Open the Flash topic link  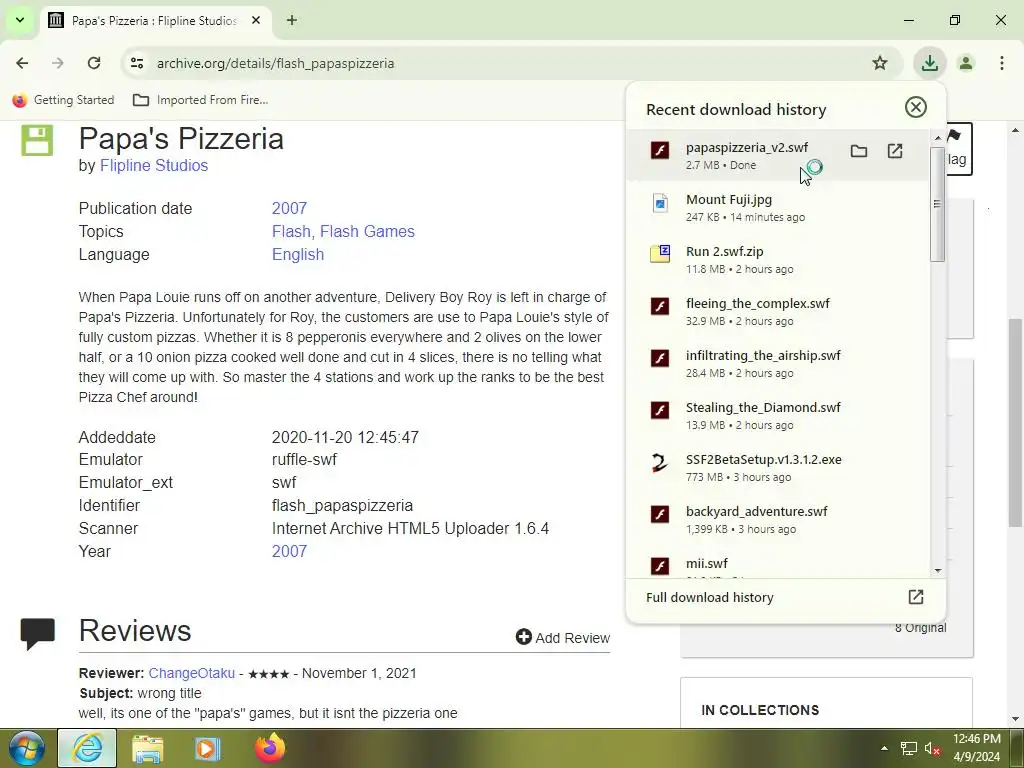coord(291,231)
